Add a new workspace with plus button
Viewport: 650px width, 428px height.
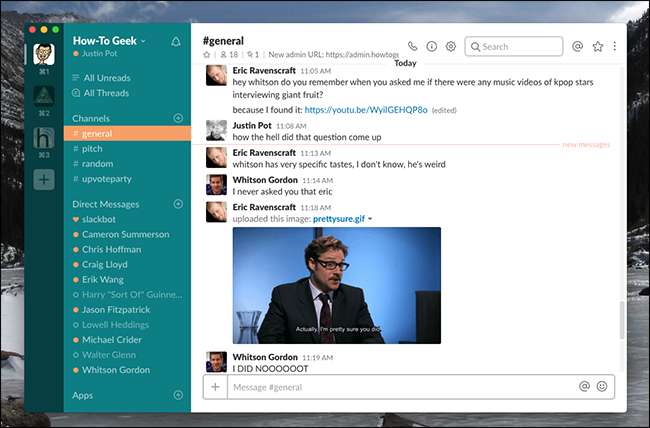tap(44, 180)
